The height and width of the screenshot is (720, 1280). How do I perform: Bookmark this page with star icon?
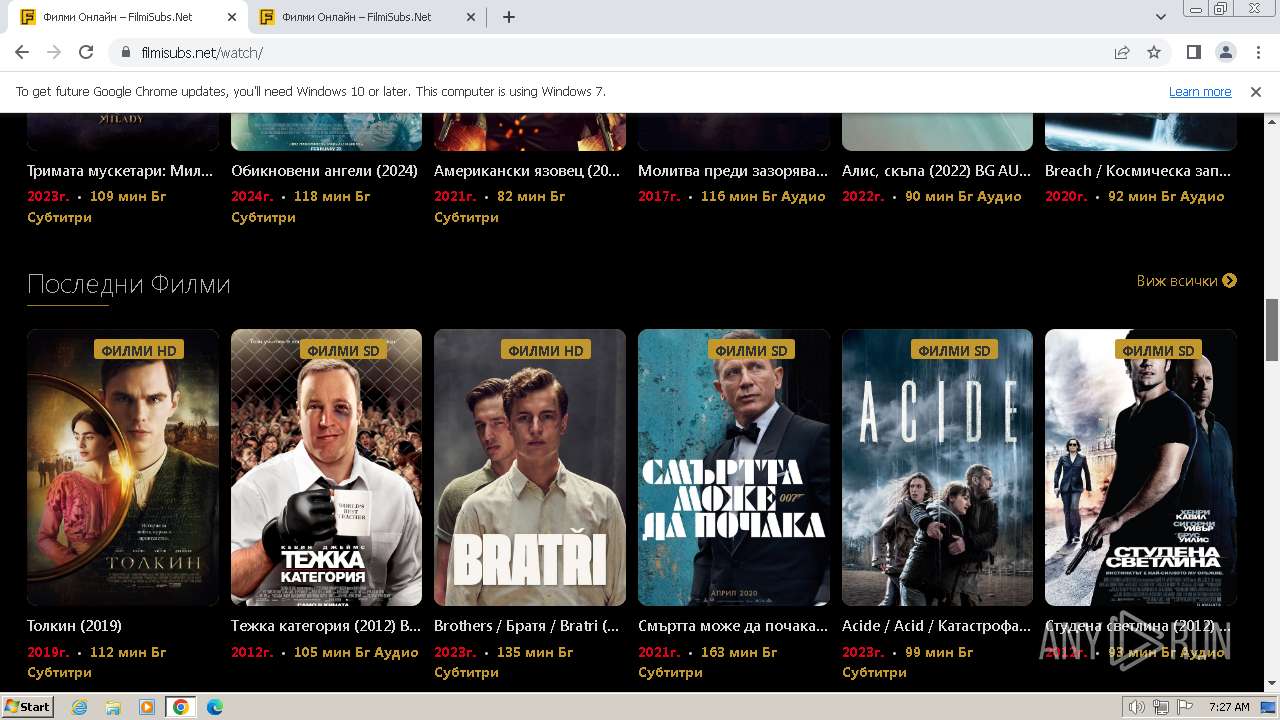(1154, 52)
